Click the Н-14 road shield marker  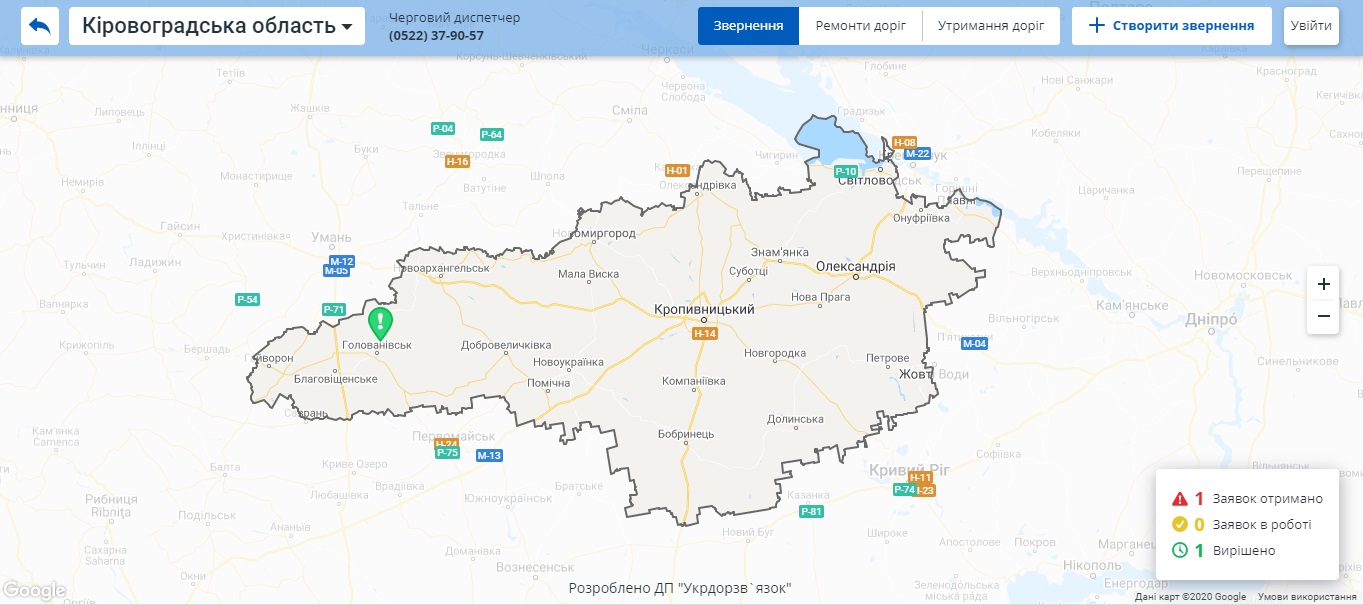[705, 333]
